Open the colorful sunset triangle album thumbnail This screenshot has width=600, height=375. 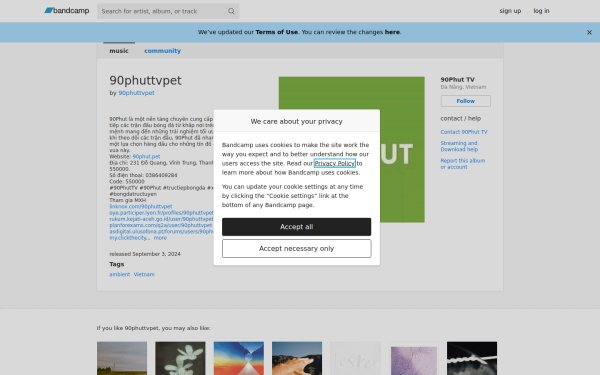[x=239, y=358]
